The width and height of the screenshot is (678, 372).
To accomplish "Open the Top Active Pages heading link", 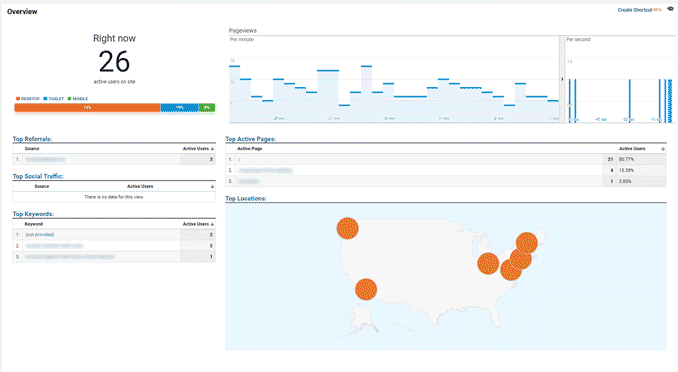I will (x=251, y=139).
